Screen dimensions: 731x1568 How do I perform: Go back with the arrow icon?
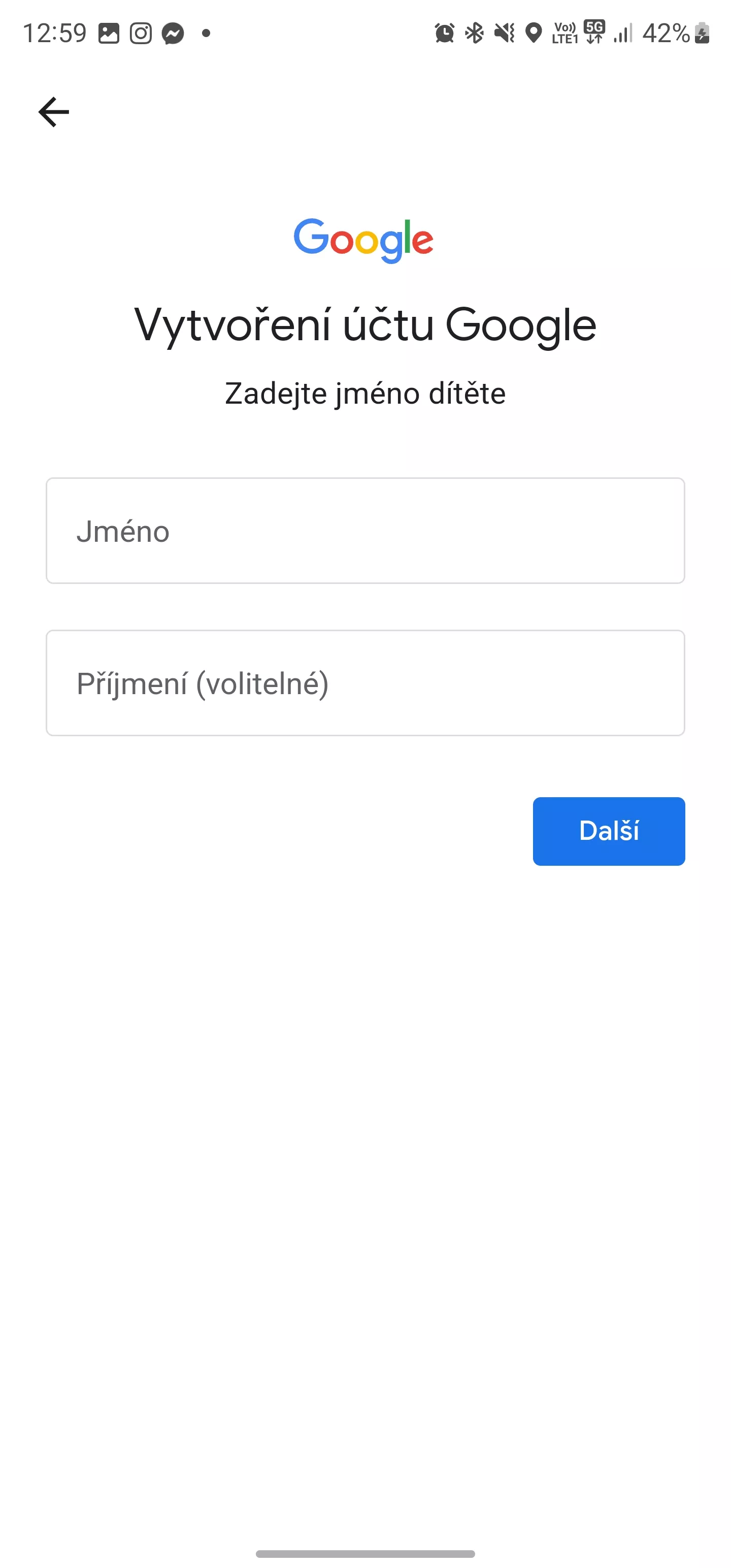click(x=54, y=112)
